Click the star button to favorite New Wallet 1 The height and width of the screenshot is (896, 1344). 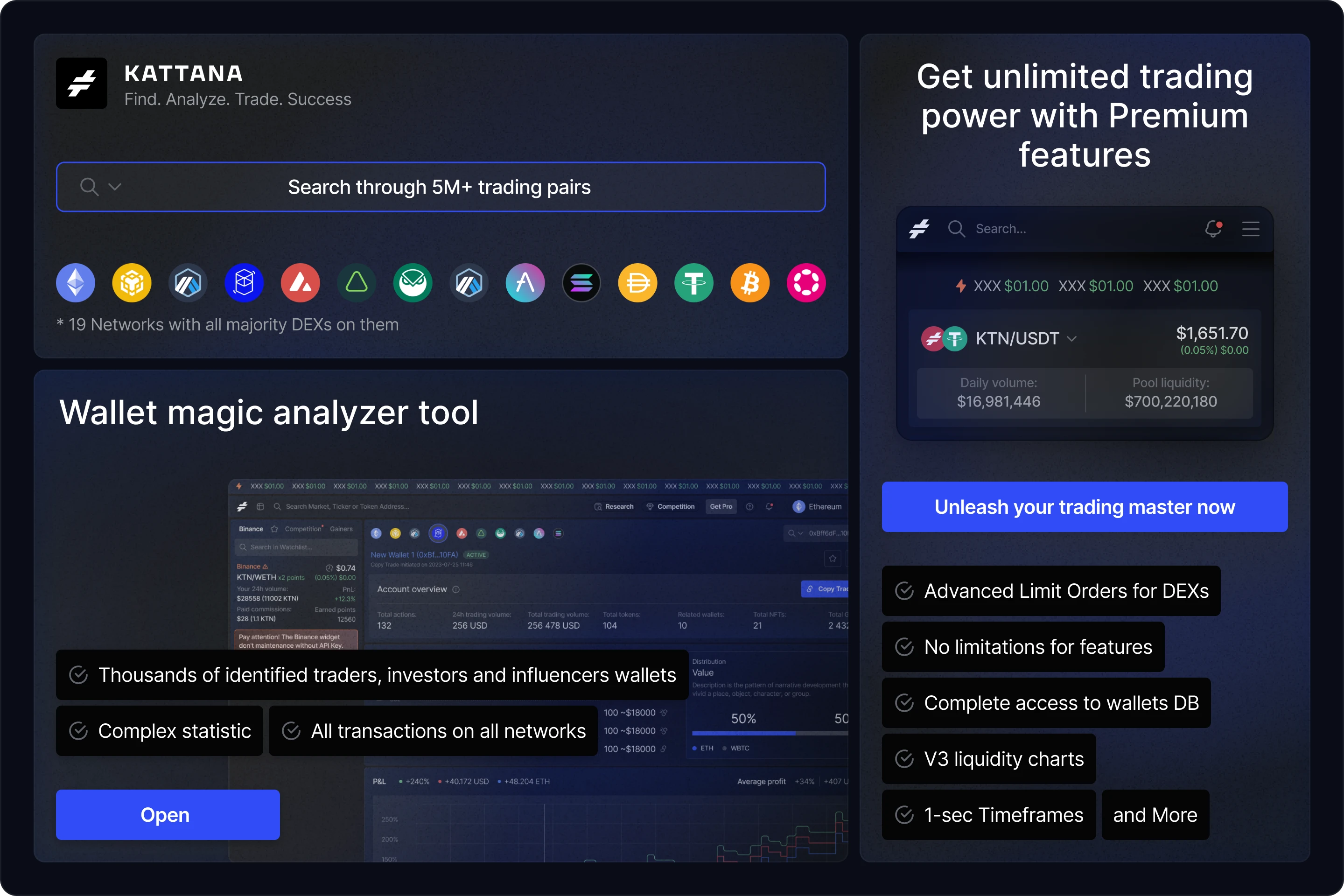(833, 558)
